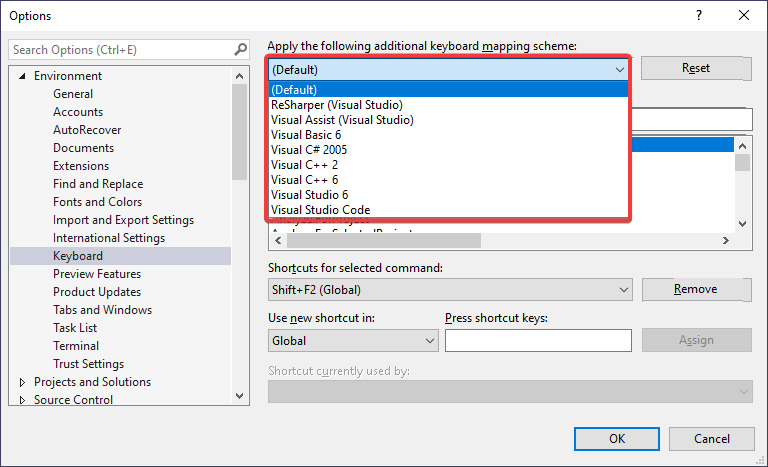The width and height of the screenshot is (768, 467).
Task: Go to Find and Replace options
Action: point(98,184)
